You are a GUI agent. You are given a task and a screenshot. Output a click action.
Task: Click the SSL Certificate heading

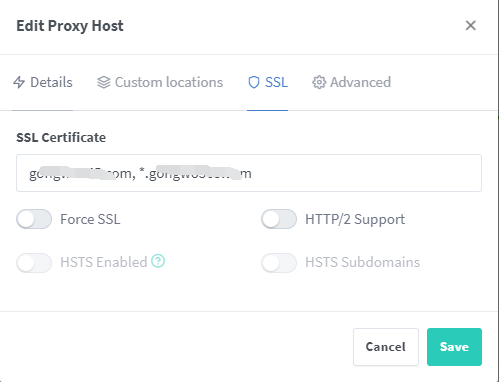pos(61,137)
